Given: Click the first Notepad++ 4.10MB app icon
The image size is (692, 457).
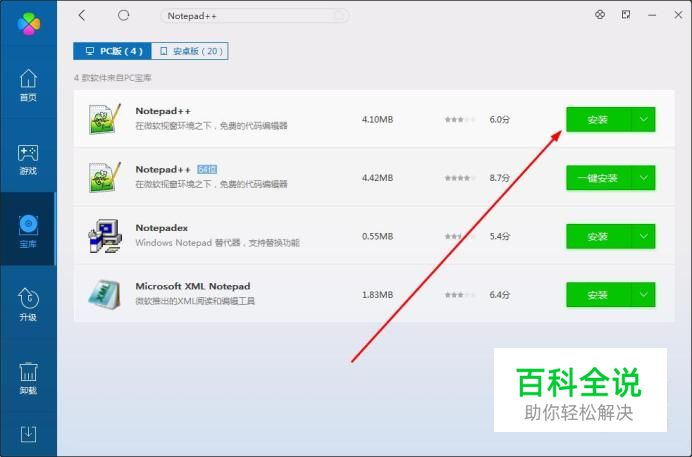Looking at the screenshot, I should coord(105,119).
